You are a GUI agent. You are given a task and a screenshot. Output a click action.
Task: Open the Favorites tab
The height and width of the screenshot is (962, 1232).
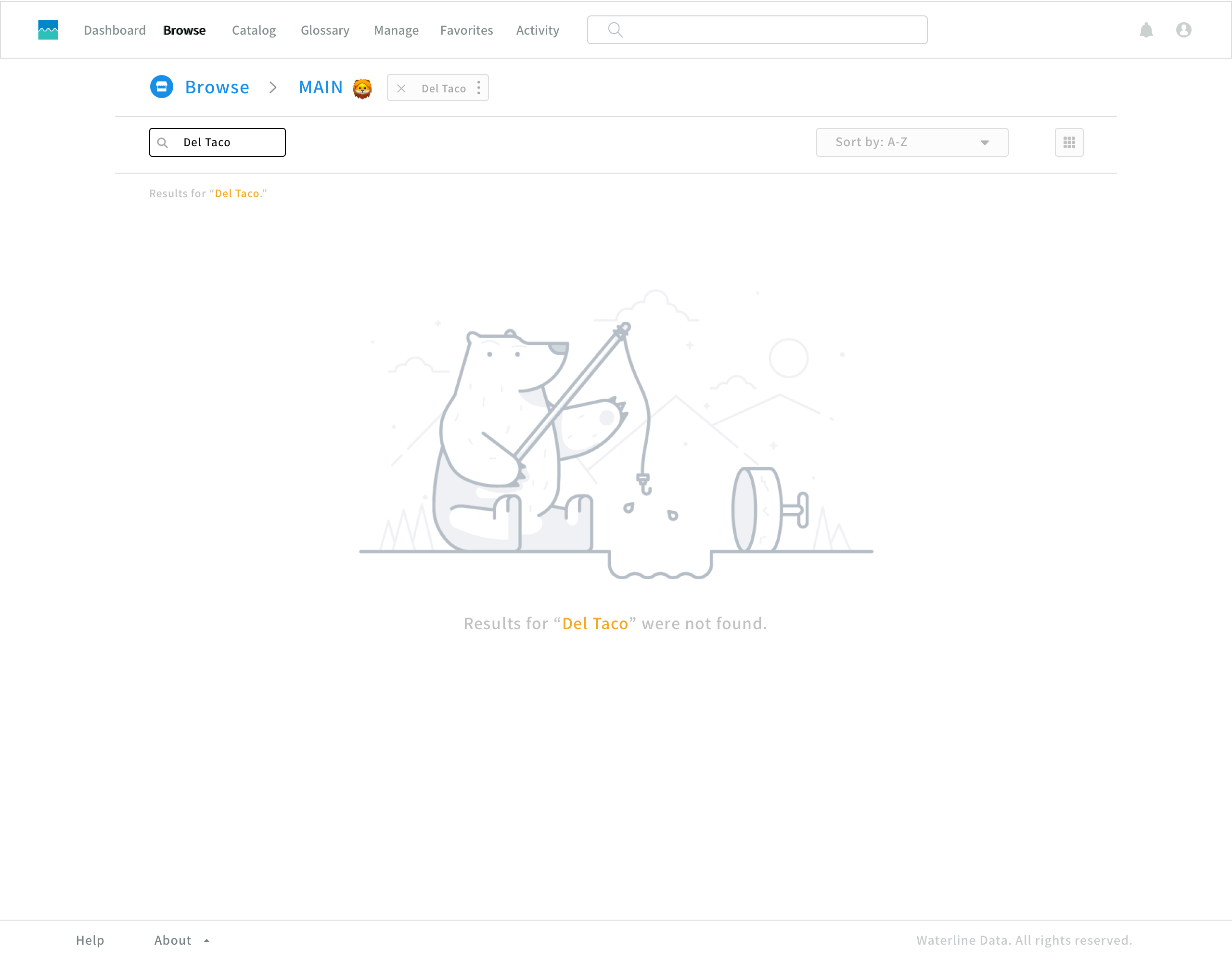(466, 30)
